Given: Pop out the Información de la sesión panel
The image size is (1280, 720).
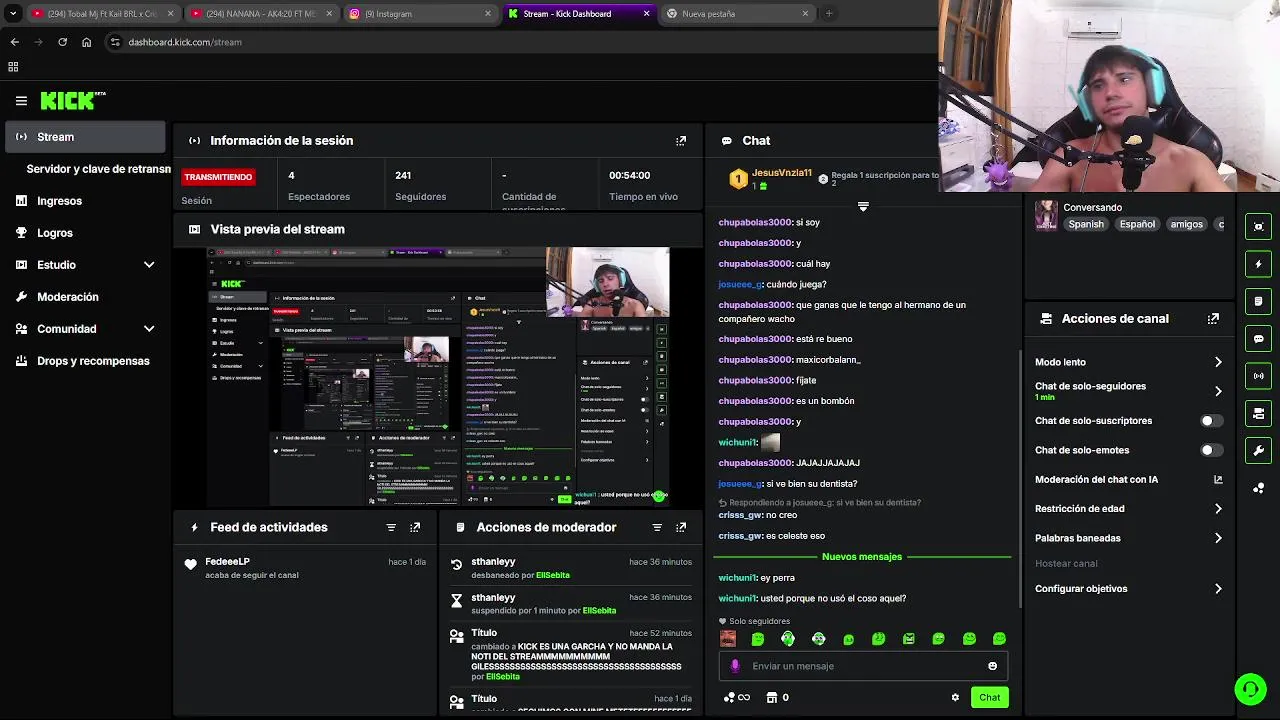Looking at the screenshot, I should 681,141.
